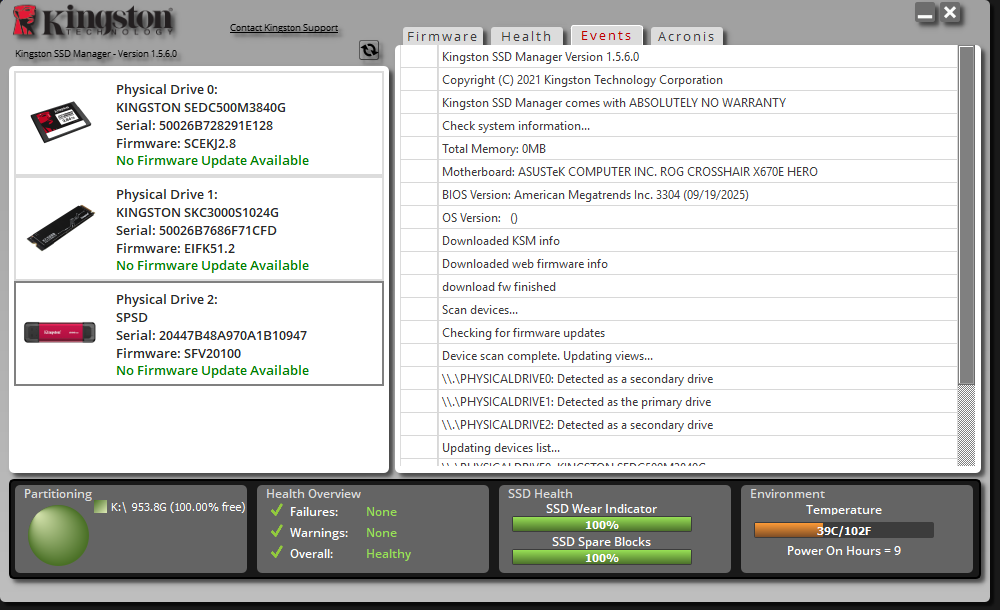The width and height of the screenshot is (1000, 610).
Task: Click Firmware: SFV20100 text
Action: point(179,353)
